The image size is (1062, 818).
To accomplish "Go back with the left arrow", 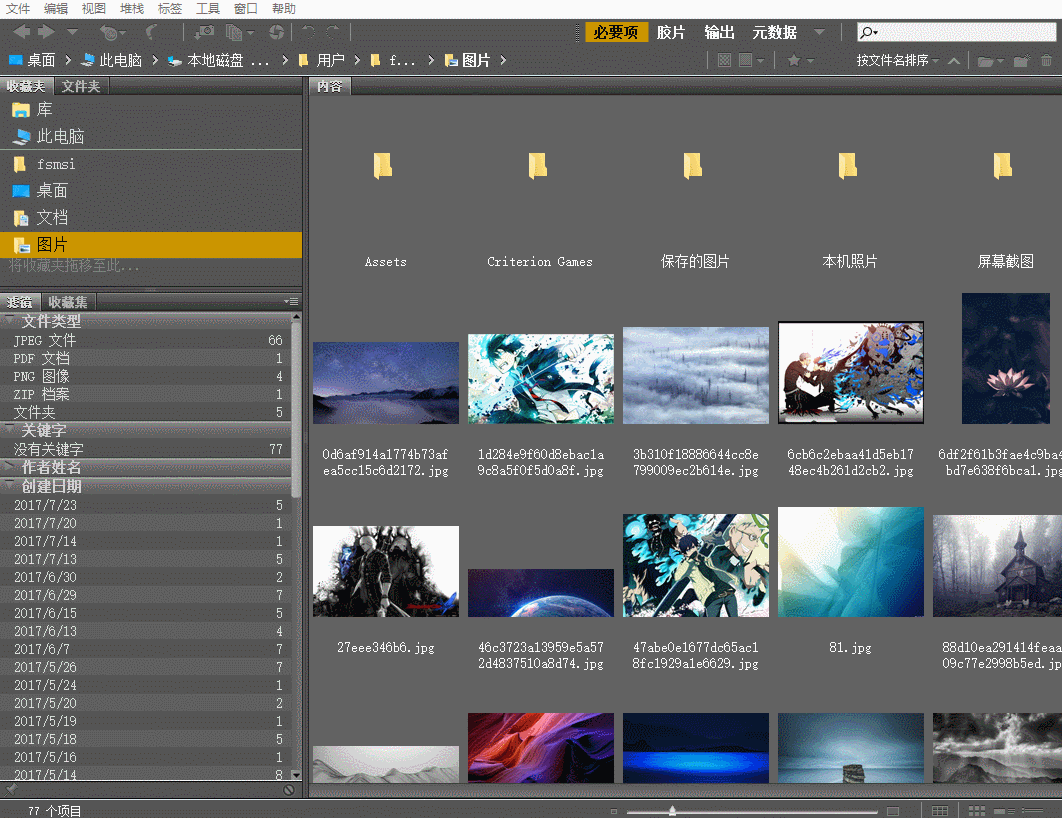I will (x=21, y=33).
